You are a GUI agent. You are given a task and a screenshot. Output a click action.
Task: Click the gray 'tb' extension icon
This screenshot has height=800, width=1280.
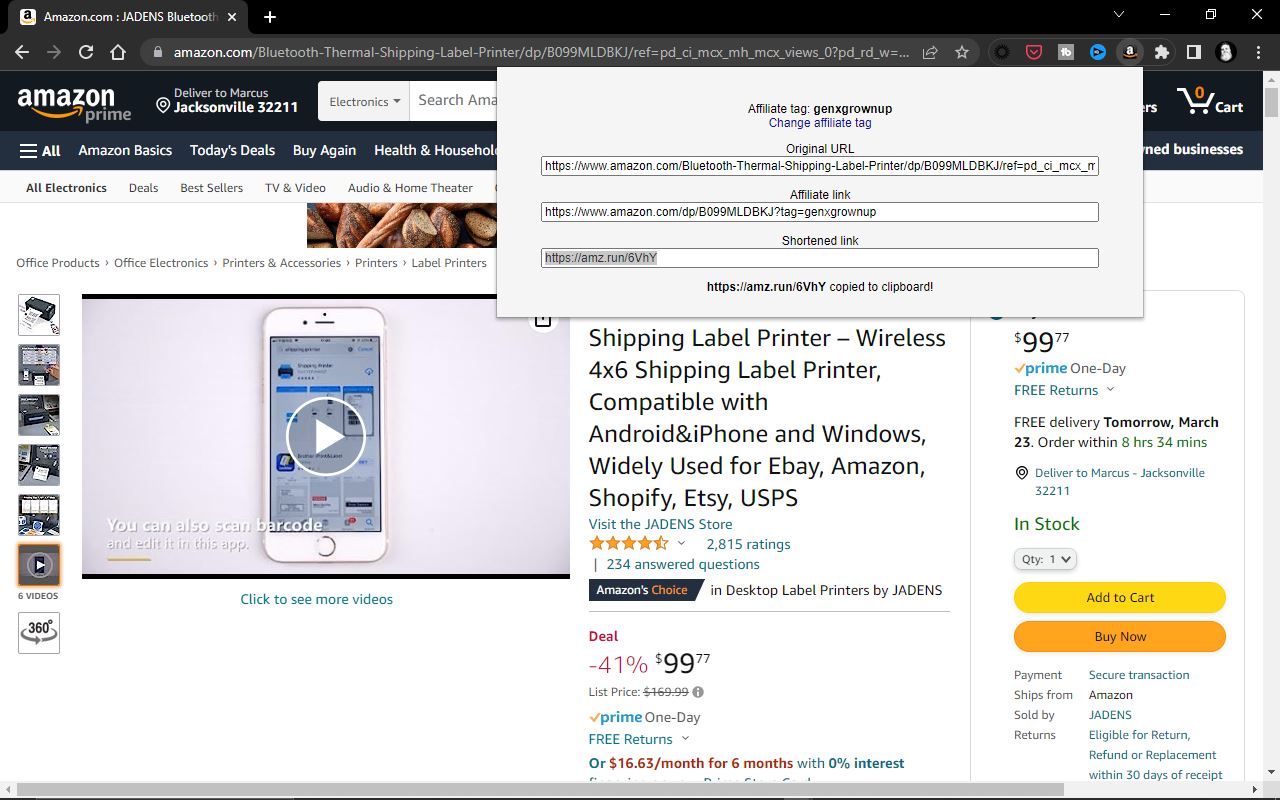(1066, 52)
